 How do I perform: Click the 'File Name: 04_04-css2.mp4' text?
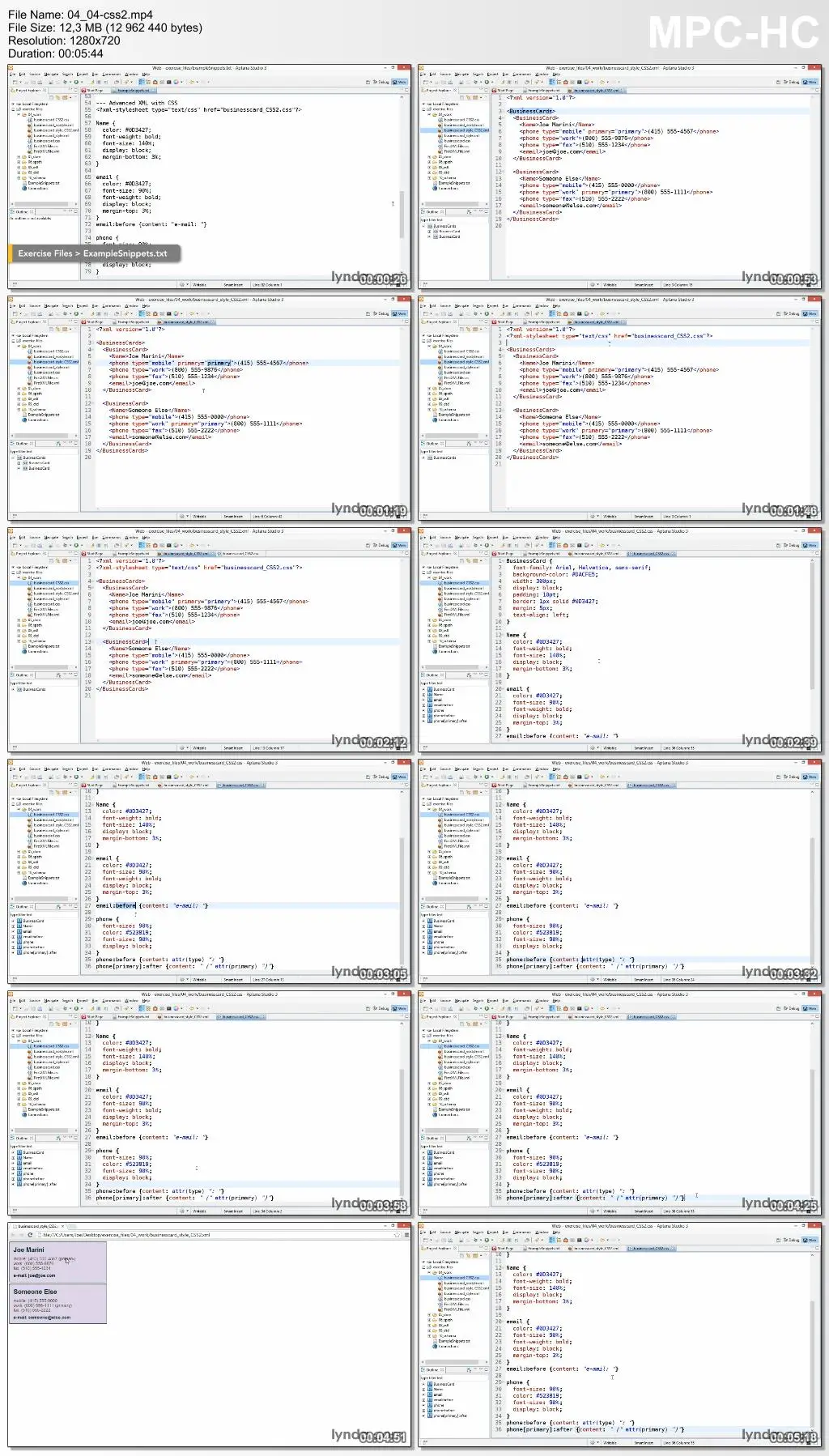(80, 15)
